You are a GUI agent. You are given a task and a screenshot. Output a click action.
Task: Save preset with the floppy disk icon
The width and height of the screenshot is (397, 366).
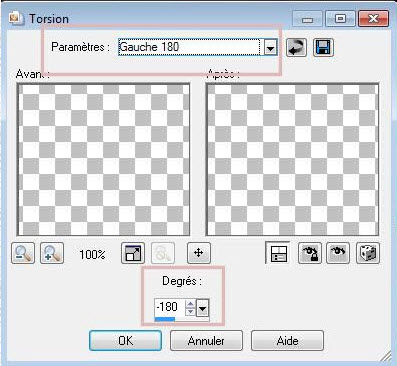click(x=323, y=47)
